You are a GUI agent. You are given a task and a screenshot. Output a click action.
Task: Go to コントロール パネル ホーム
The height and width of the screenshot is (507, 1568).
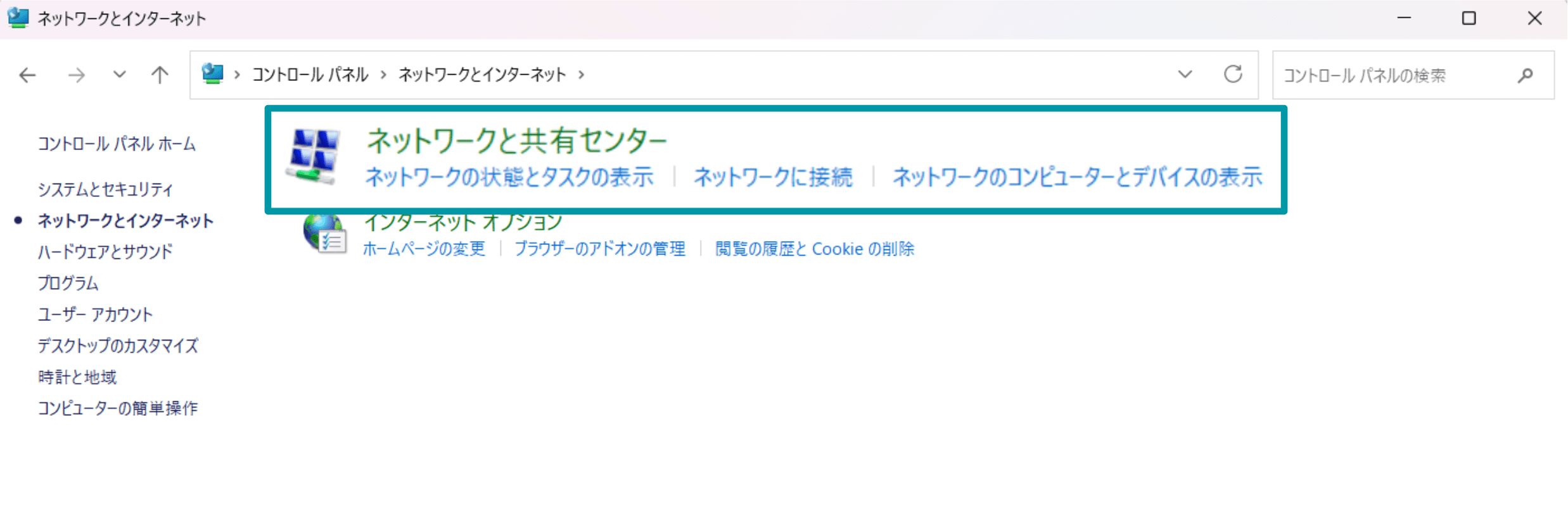117,144
